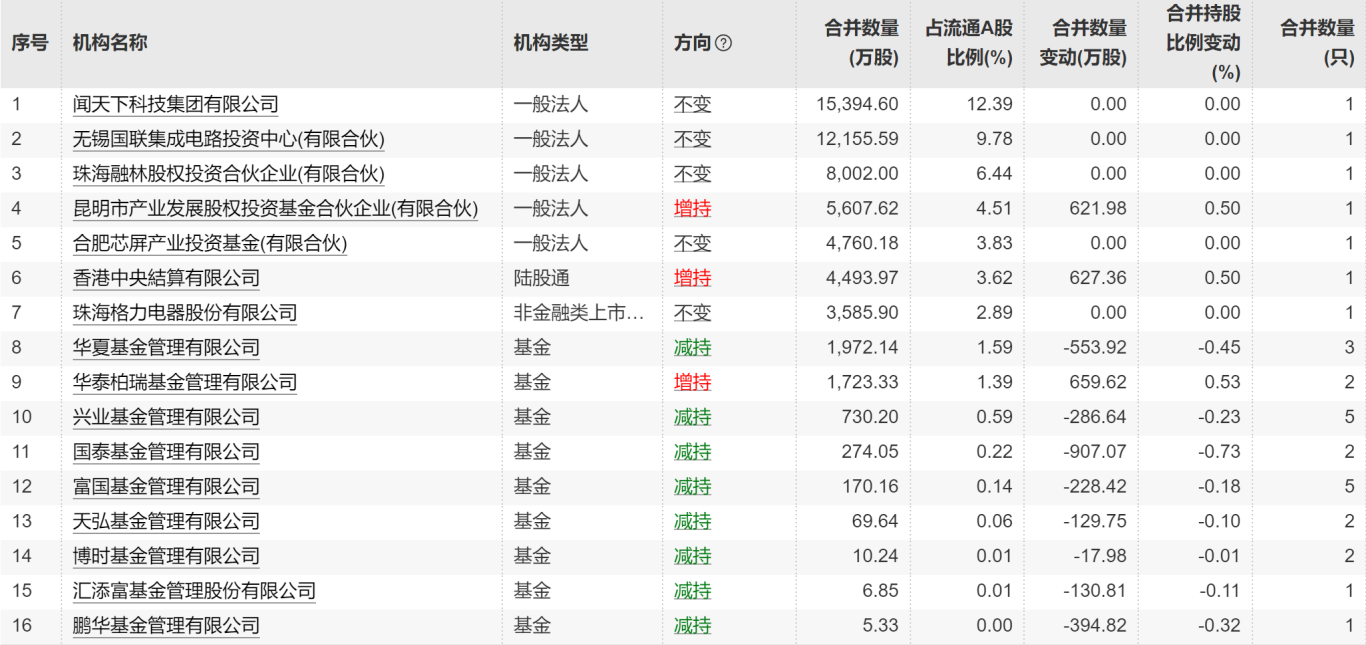Open the 汇添富基金管理股份有限公司 link
The height and width of the screenshot is (645, 1366).
194,591
